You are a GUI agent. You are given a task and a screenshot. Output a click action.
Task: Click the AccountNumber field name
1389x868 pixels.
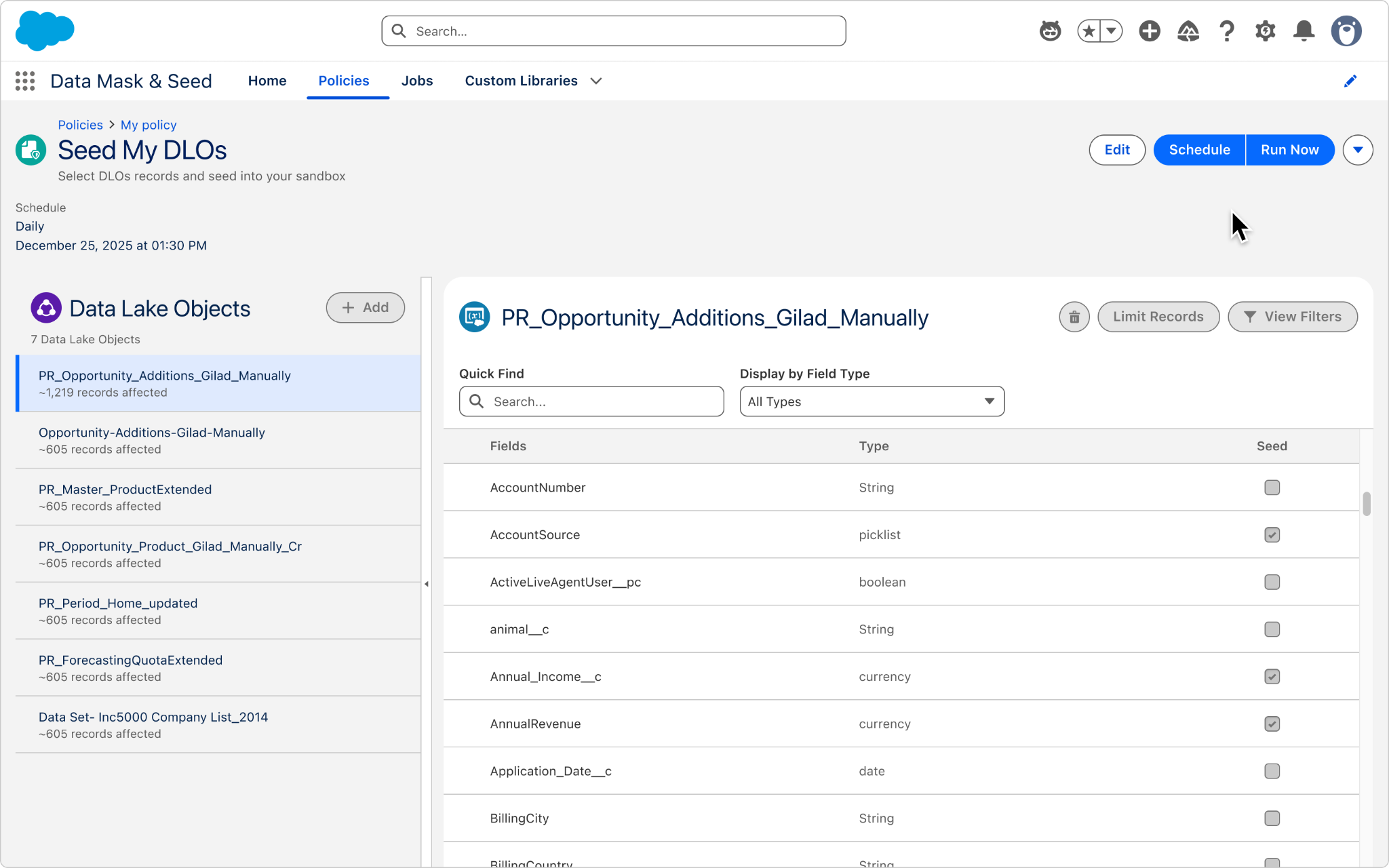pos(538,488)
